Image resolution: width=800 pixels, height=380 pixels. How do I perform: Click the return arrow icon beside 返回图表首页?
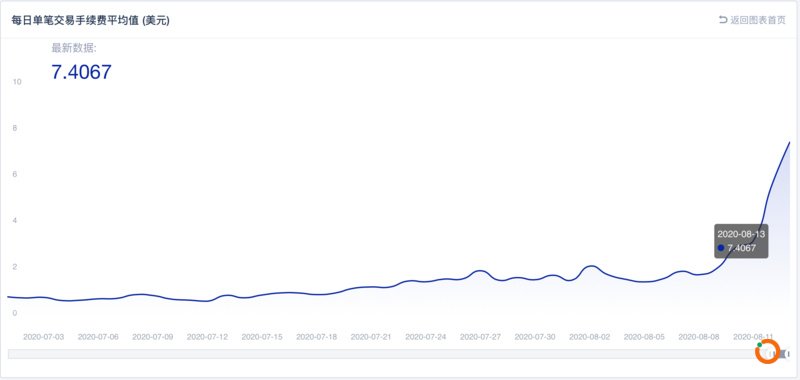[722, 20]
